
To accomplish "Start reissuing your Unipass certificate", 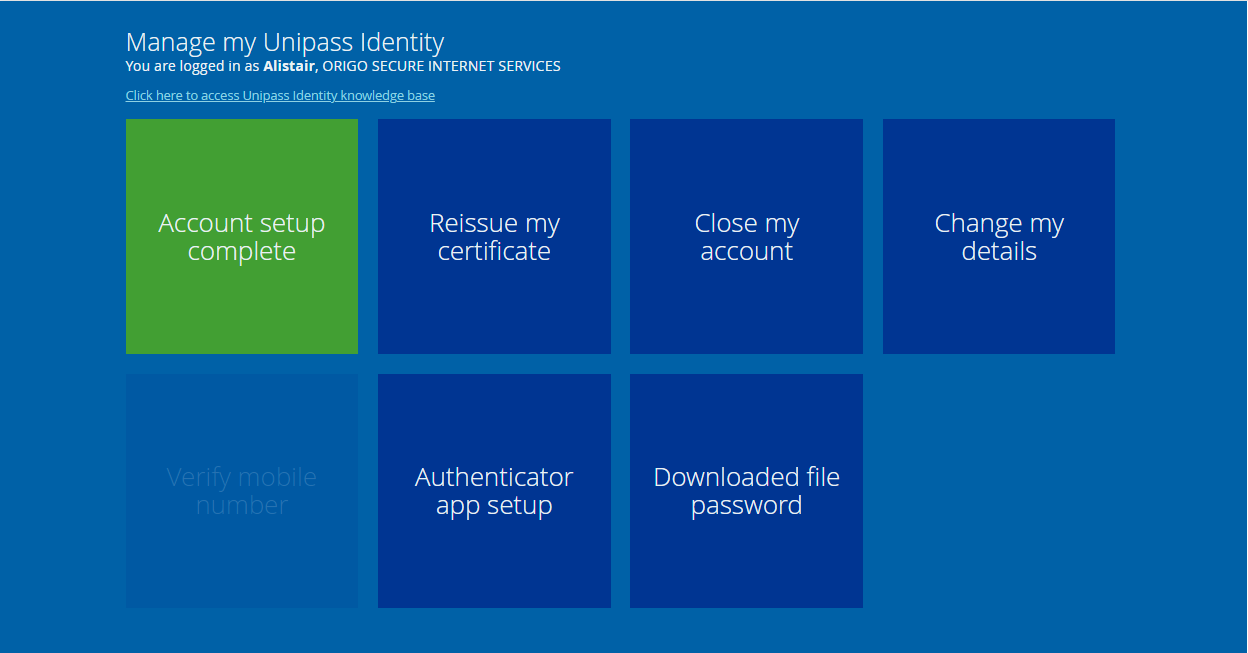I will pyautogui.click(x=494, y=236).
